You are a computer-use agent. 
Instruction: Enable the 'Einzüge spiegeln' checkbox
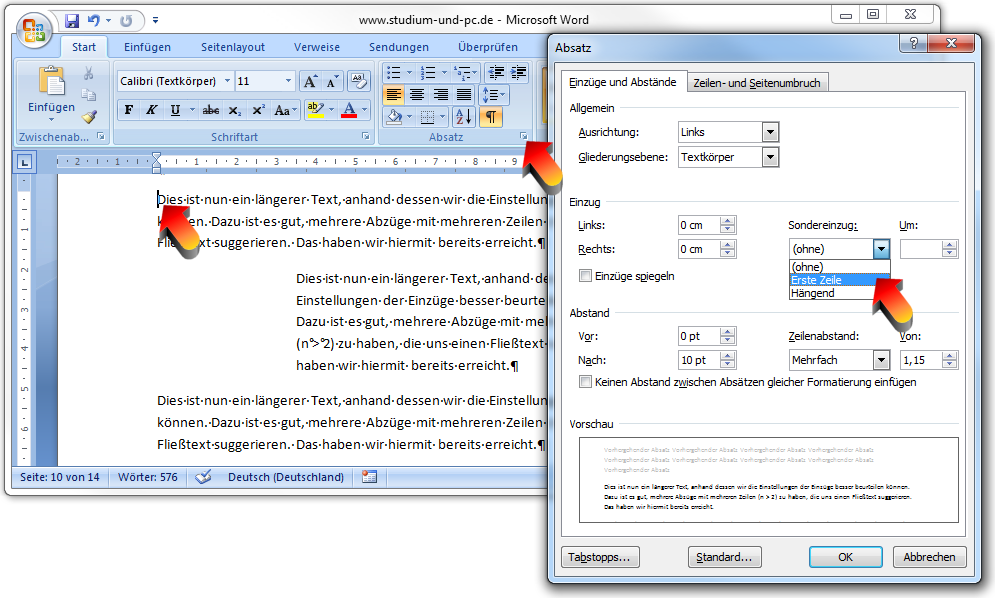click(585, 276)
